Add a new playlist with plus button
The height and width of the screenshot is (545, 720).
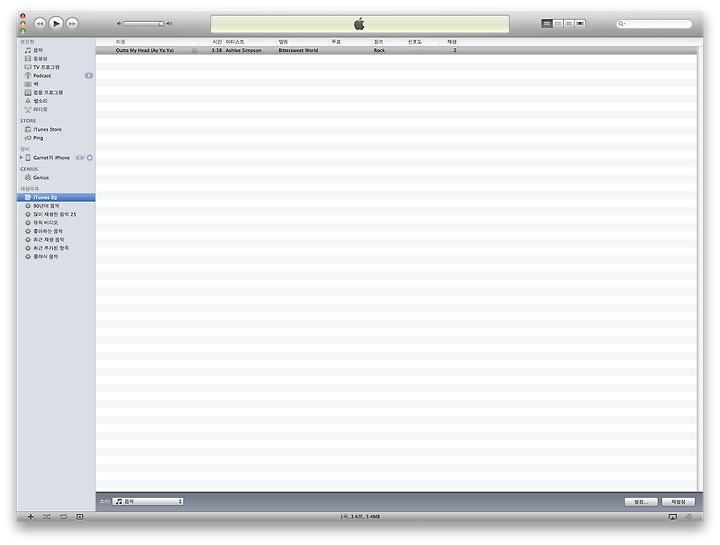point(31,517)
